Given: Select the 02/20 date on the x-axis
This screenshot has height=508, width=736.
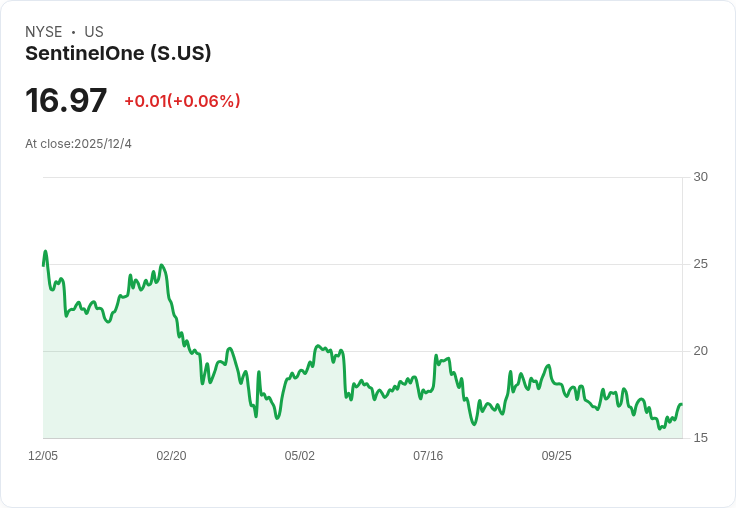Looking at the screenshot, I should point(171,456).
